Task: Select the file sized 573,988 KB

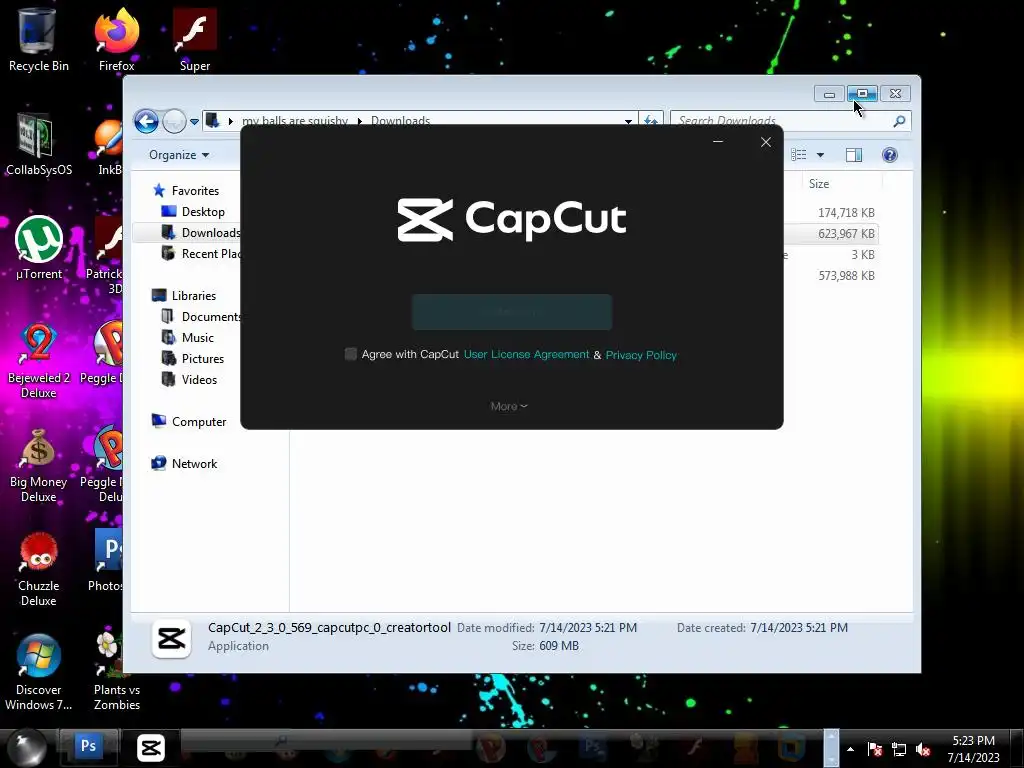Action: [846, 276]
